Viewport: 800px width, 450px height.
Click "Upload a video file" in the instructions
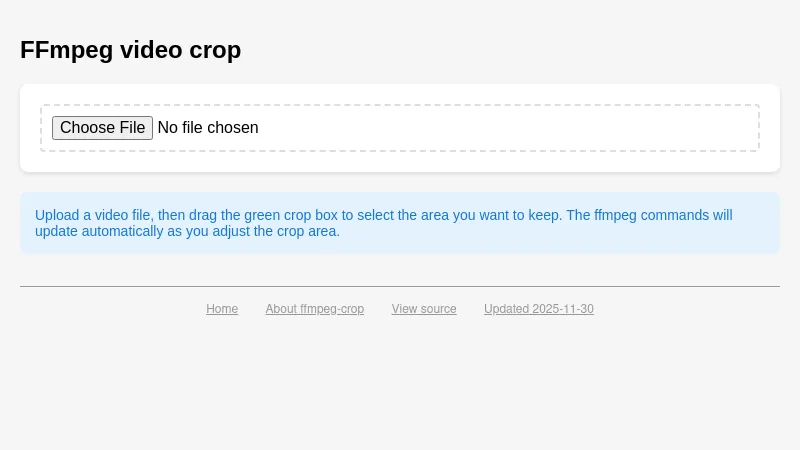click(x=92, y=215)
